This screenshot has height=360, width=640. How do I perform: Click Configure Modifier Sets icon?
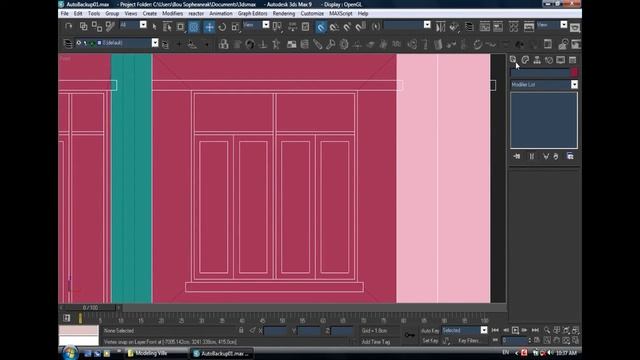point(570,156)
